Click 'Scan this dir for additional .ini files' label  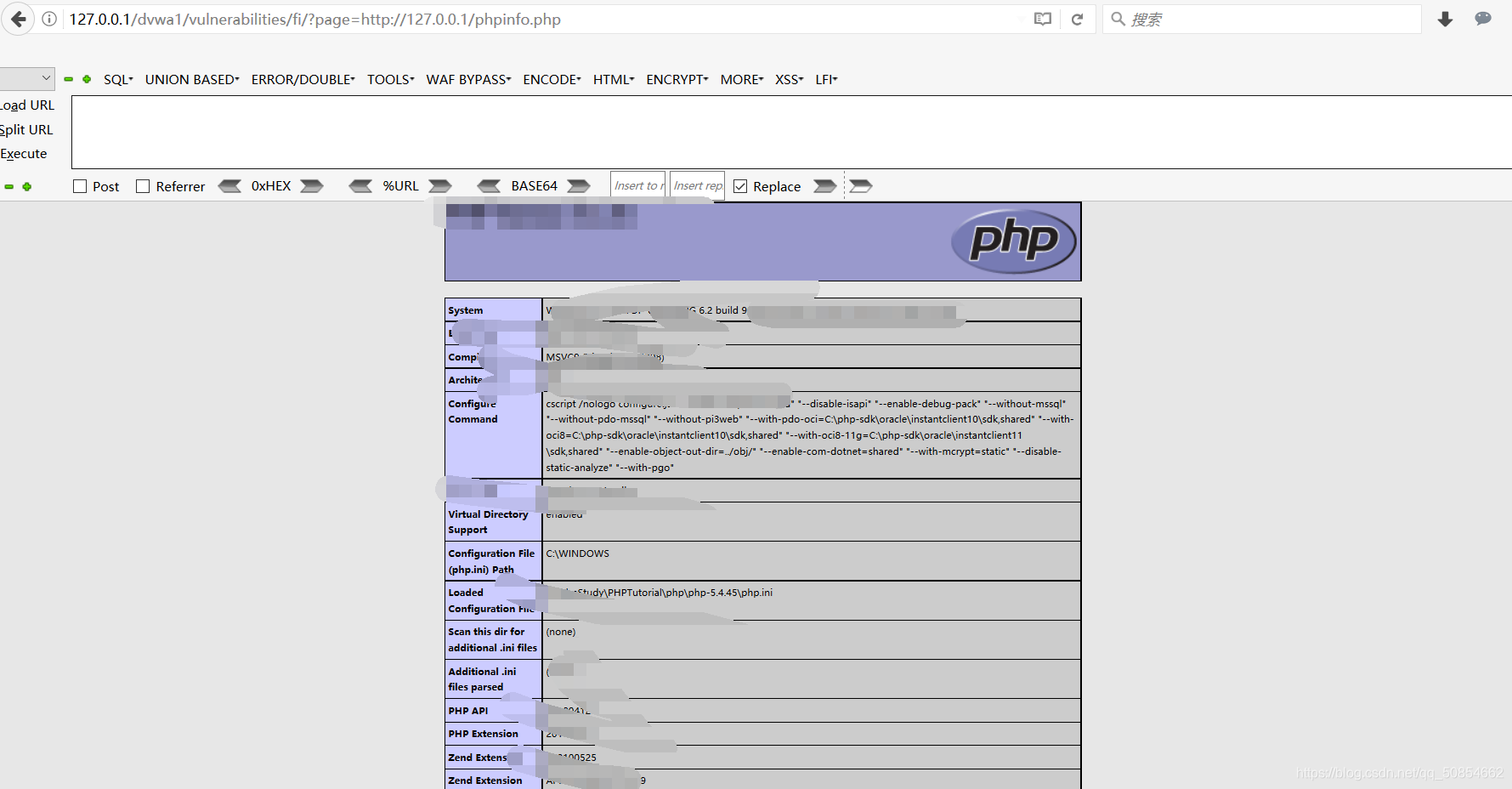click(492, 639)
